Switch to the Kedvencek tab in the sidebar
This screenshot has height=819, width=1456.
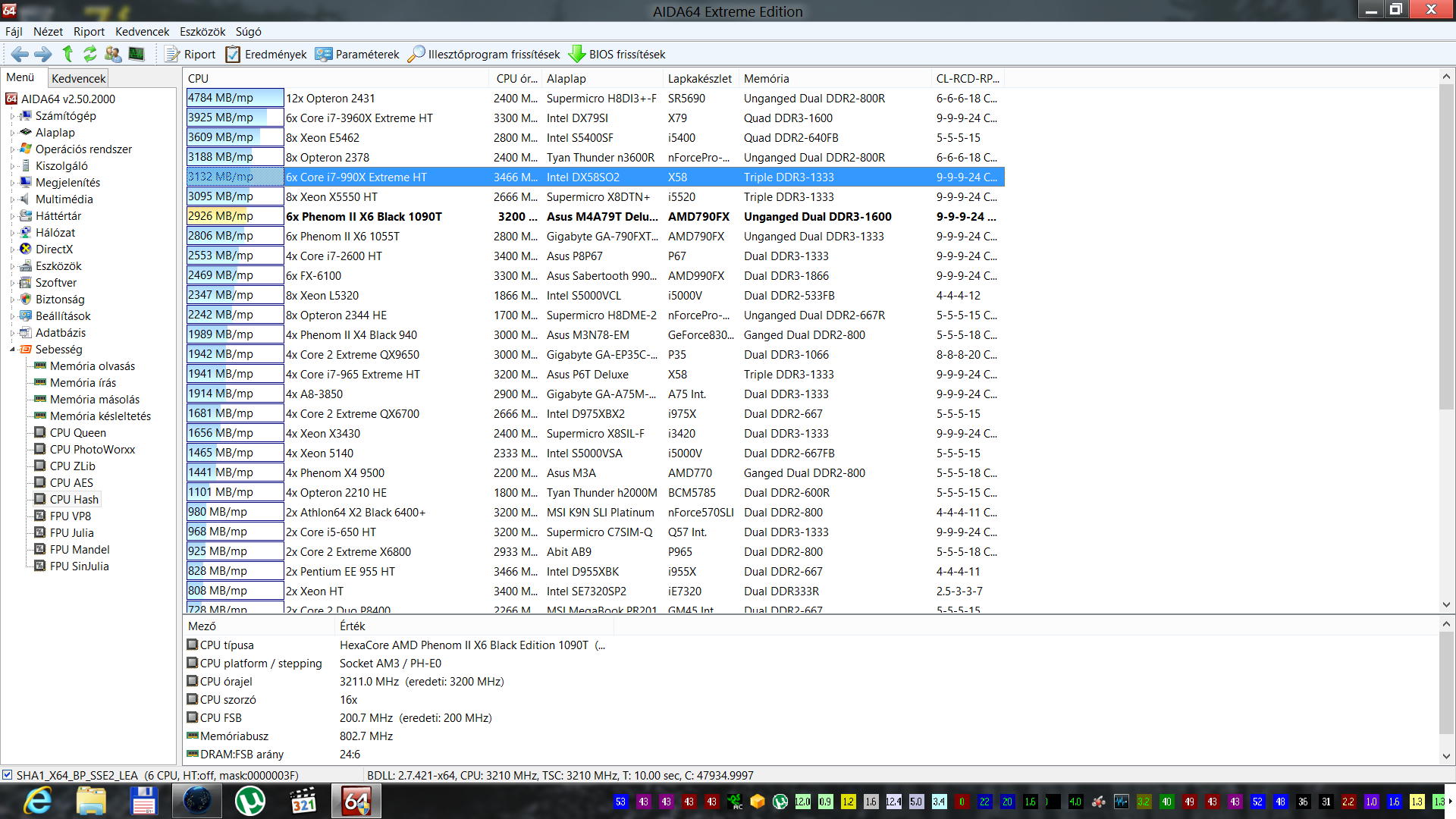[79, 78]
